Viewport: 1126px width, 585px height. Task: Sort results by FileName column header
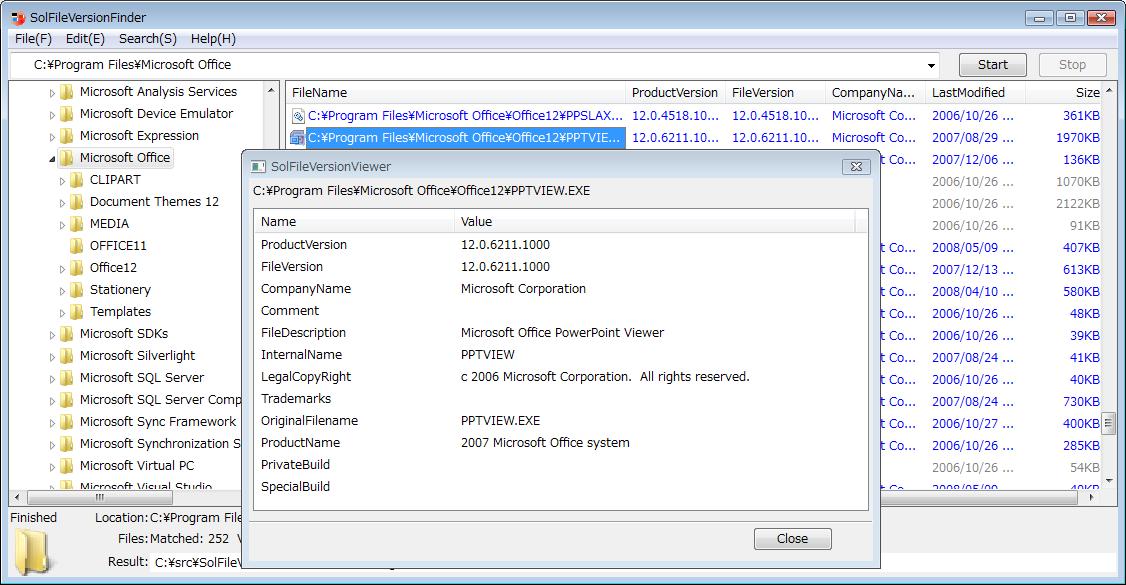(x=456, y=93)
